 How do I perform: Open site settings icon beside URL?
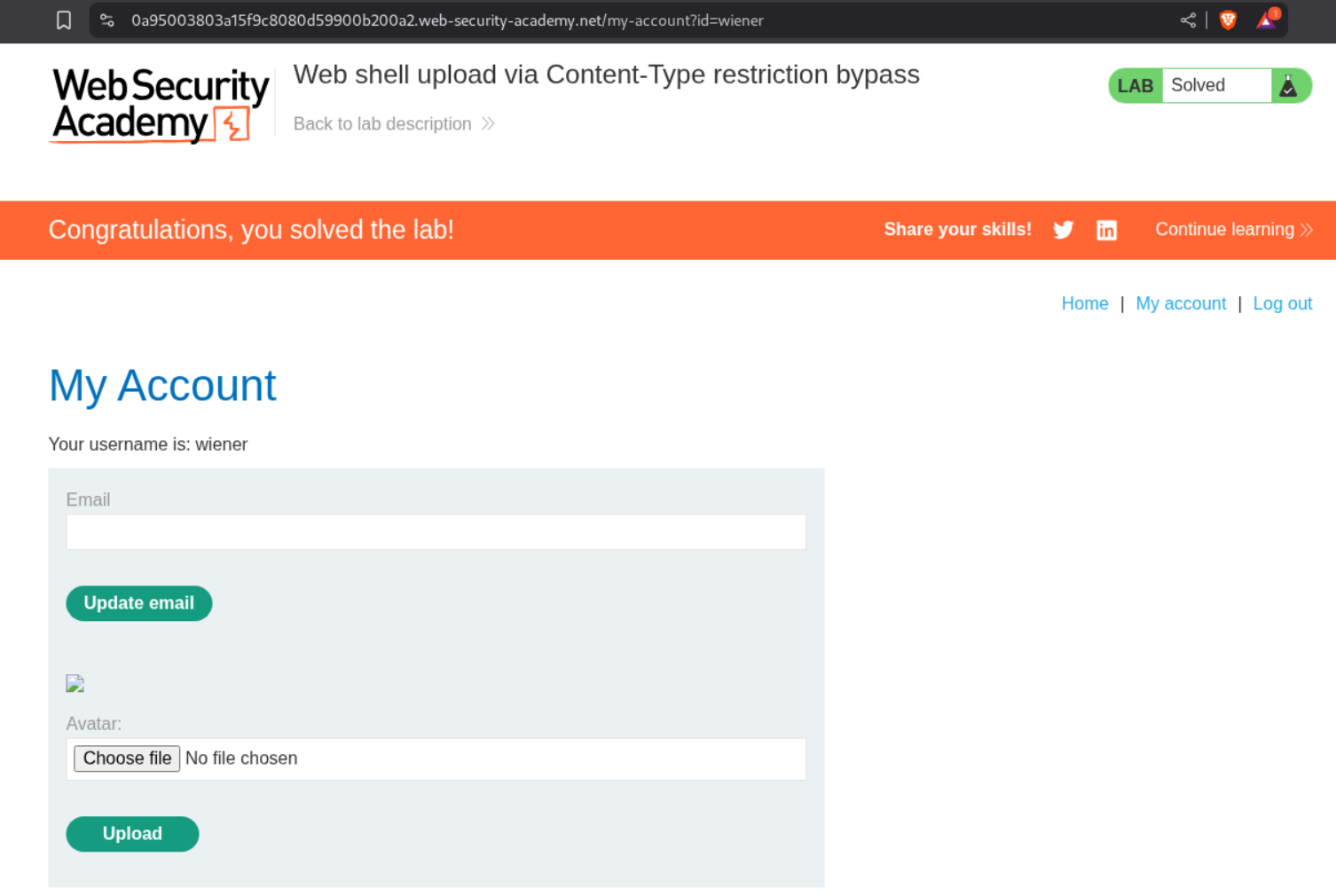pyautogui.click(x=107, y=20)
